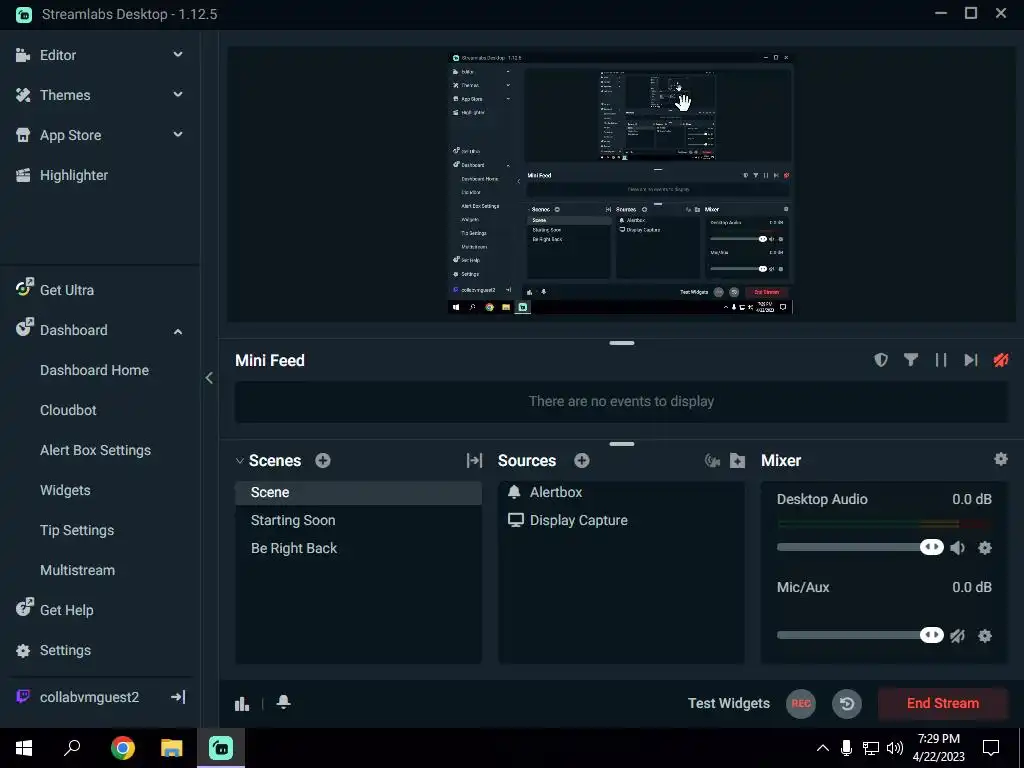Click the resize handle above Mini Feed
Viewport: 1024px width, 768px height.
622,343
